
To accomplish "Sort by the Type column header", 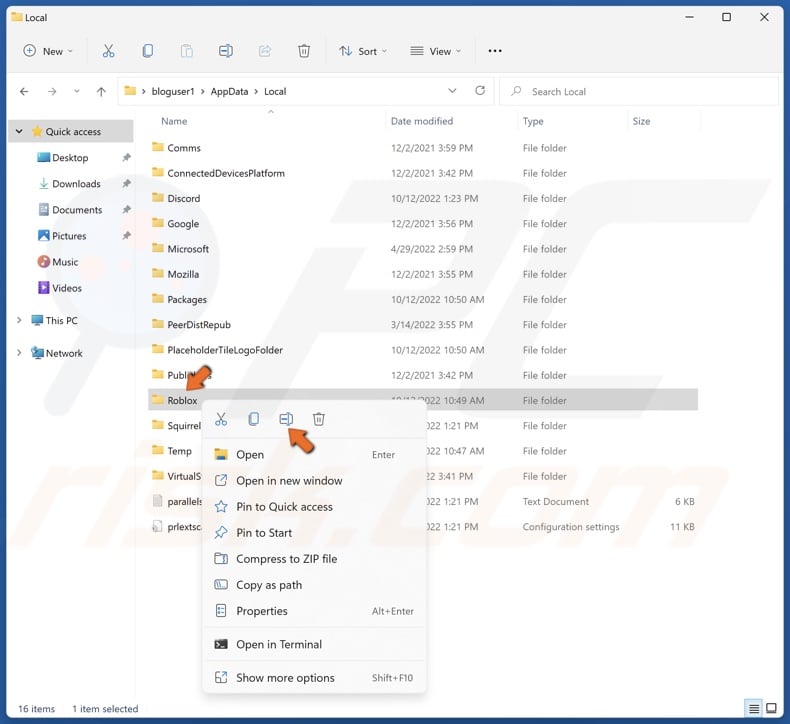I will click(533, 121).
